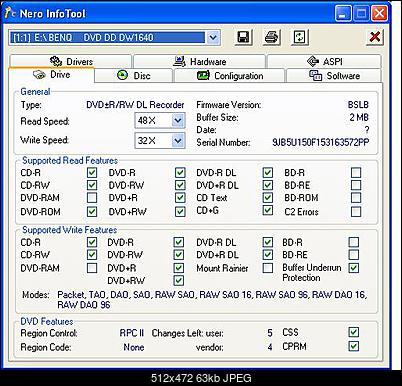Toggle the BD-ROM read checkbox
402x386 pixels.
(356, 198)
